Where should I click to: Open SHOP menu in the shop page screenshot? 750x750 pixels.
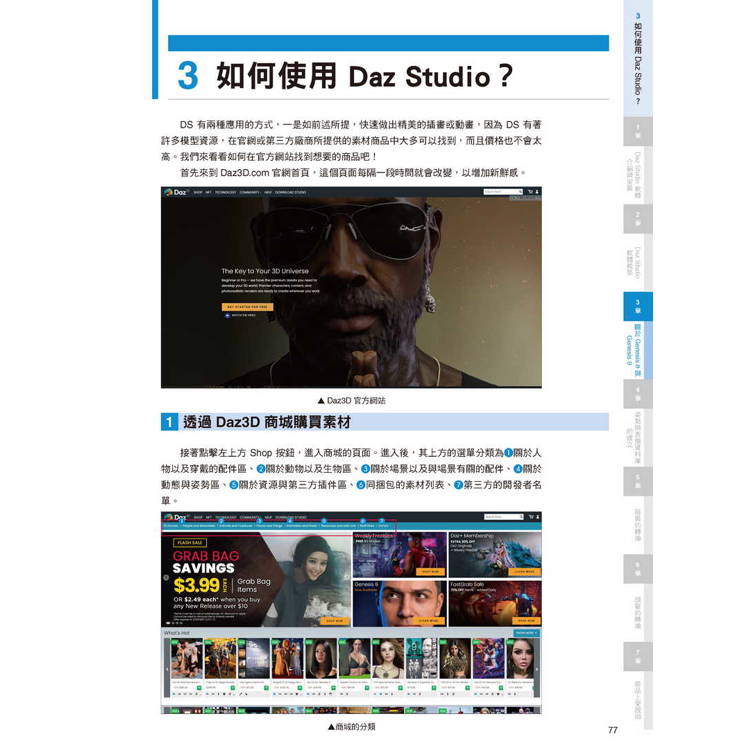click(x=198, y=518)
